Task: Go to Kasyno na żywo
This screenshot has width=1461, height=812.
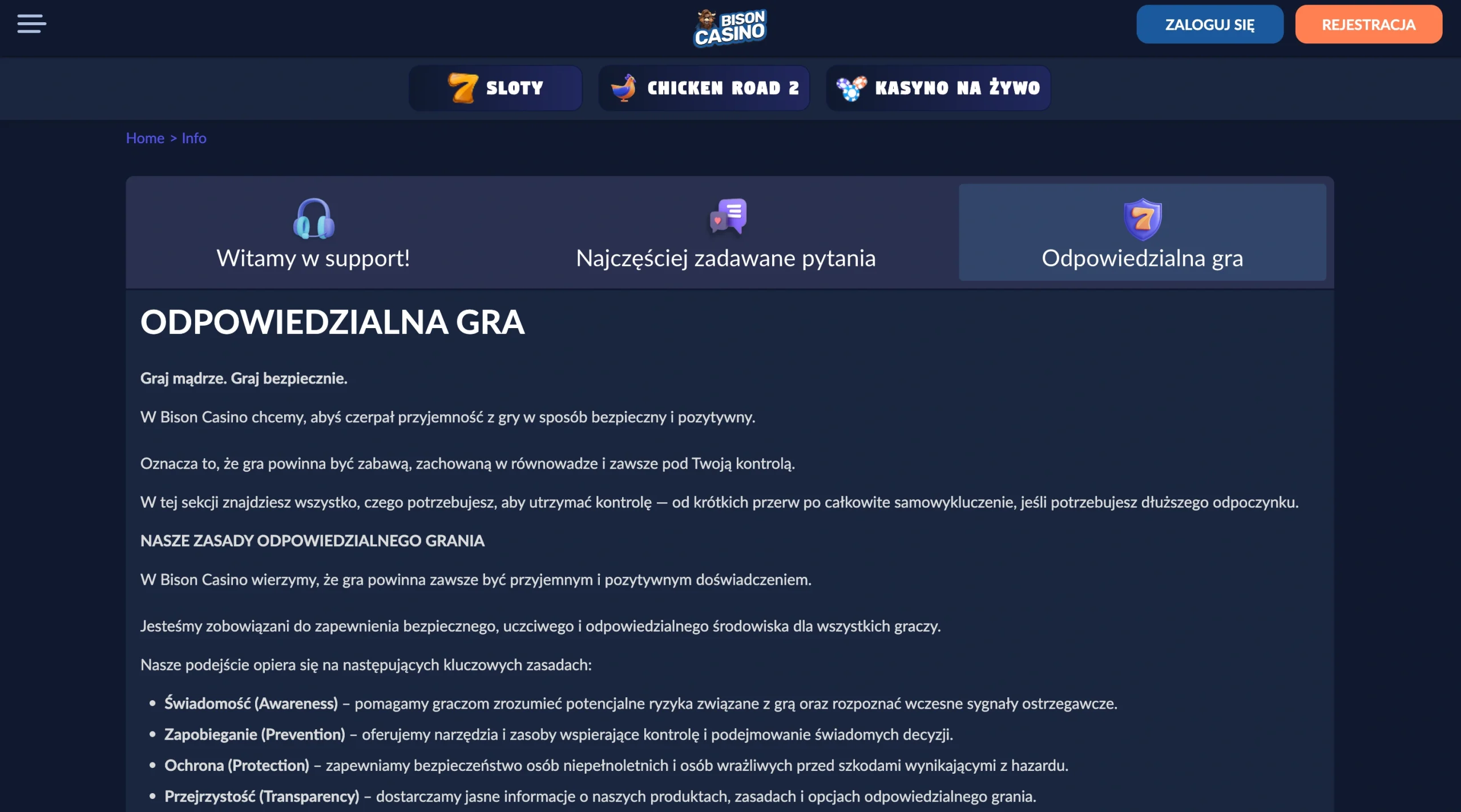Action: coord(938,88)
